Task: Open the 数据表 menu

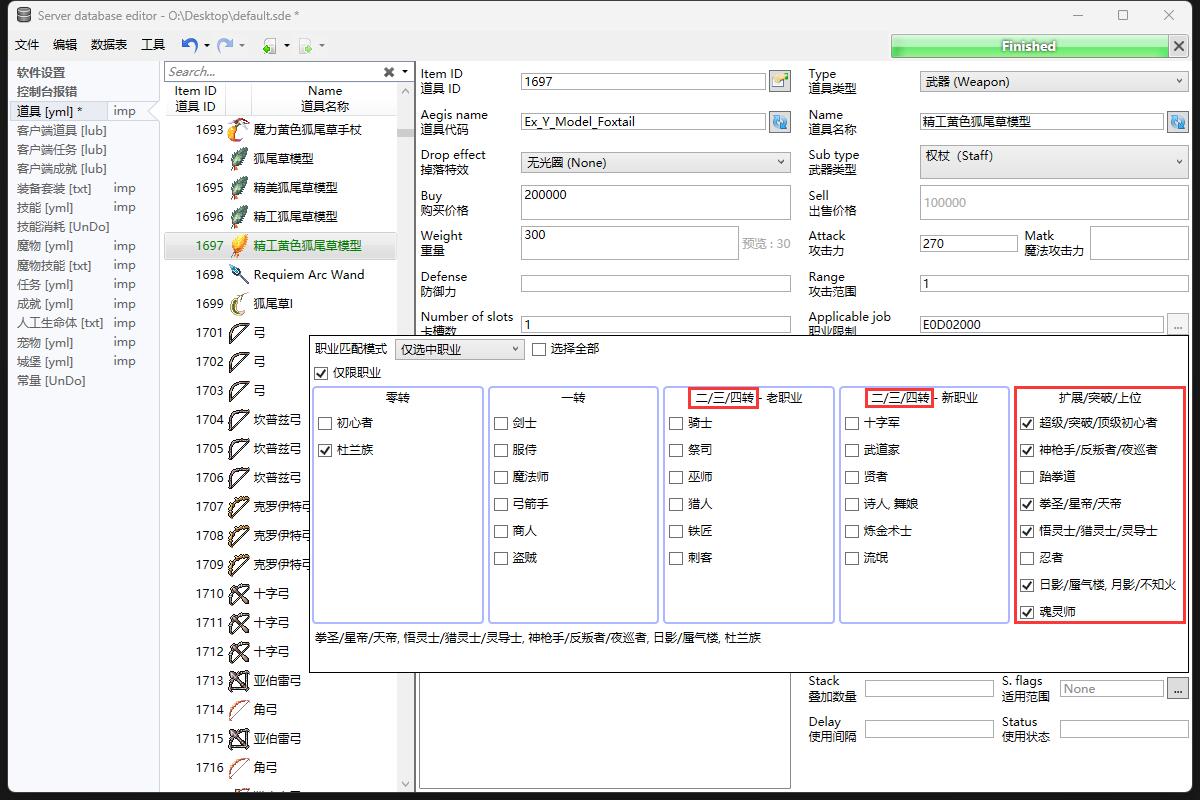Action: point(109,45)
